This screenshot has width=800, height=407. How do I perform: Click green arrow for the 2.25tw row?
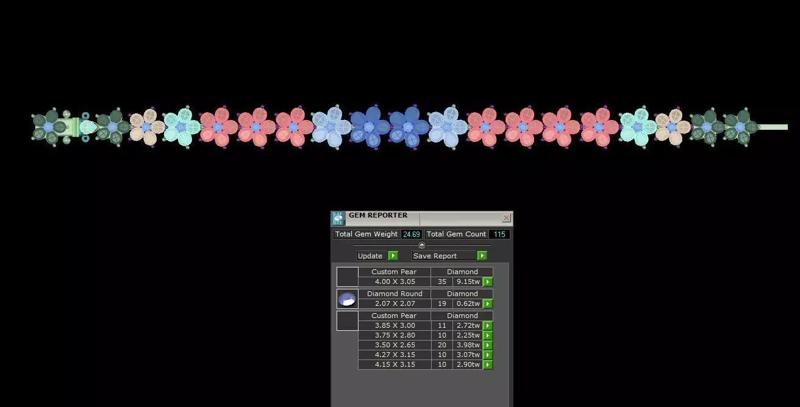coord(488,335)
